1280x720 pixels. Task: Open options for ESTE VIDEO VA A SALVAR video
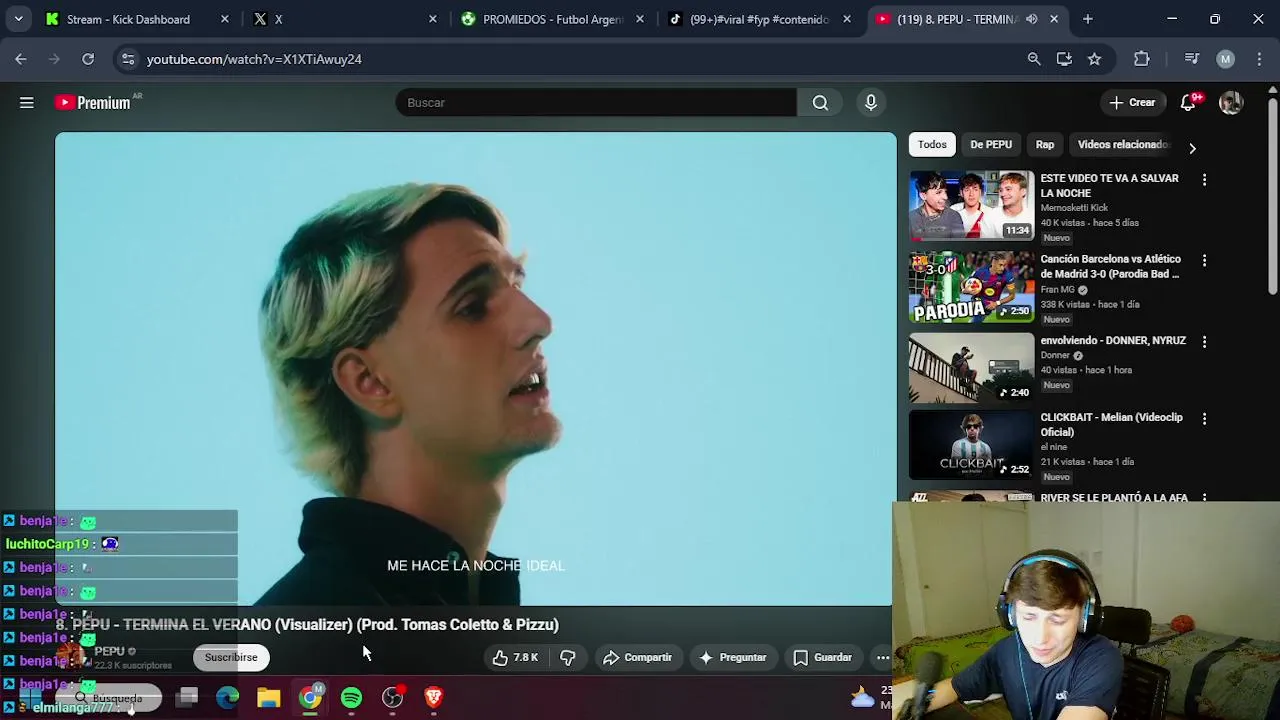click(x=1204, y=179)
